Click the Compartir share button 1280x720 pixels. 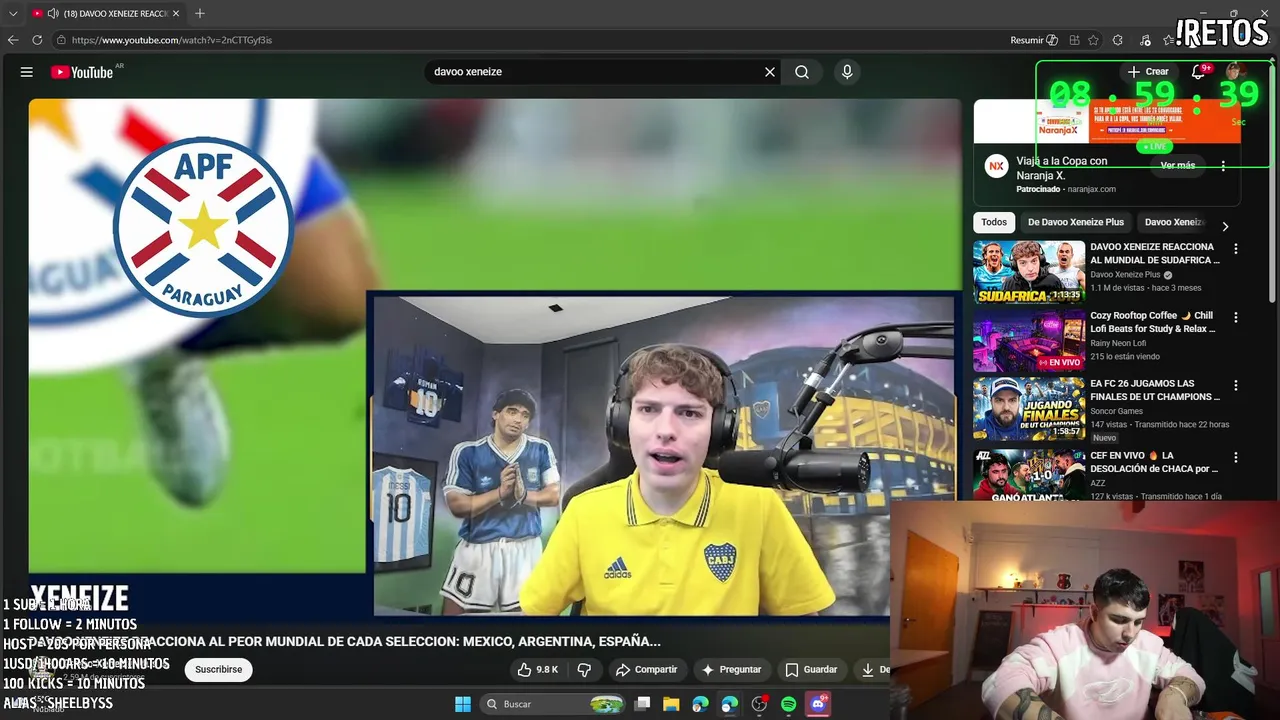646,669
